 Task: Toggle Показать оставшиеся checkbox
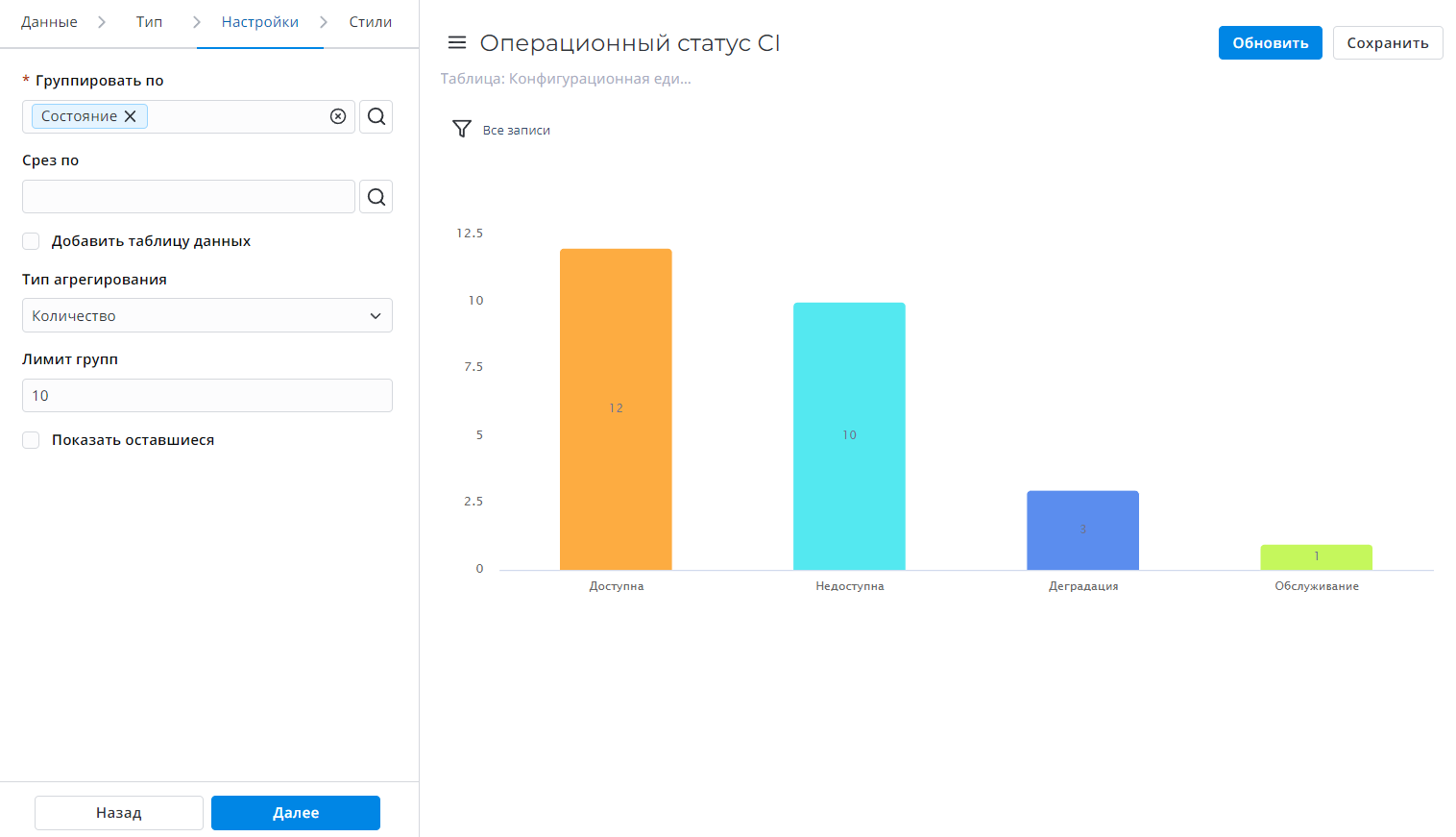[x=32, y=440]
